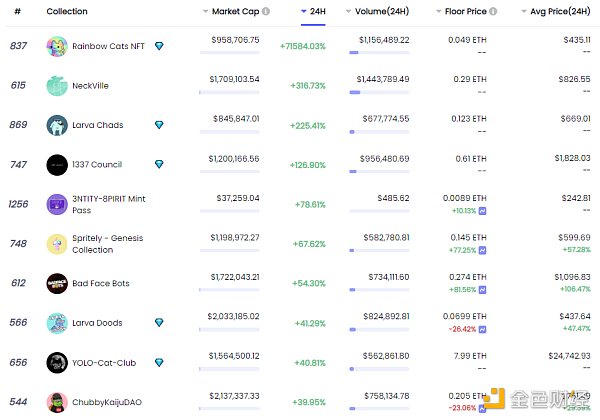Click the YOLO-Cat-Club avatar icon

pos(57,362)
